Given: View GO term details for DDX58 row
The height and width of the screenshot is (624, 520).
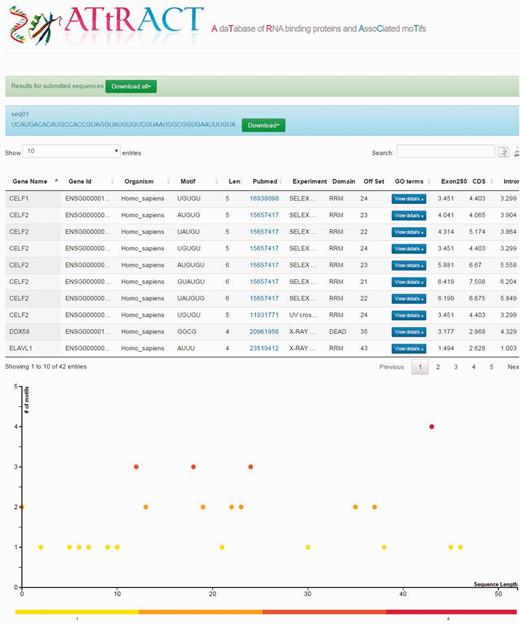Looking at the screenshot, I should click(x=409, y=332).
